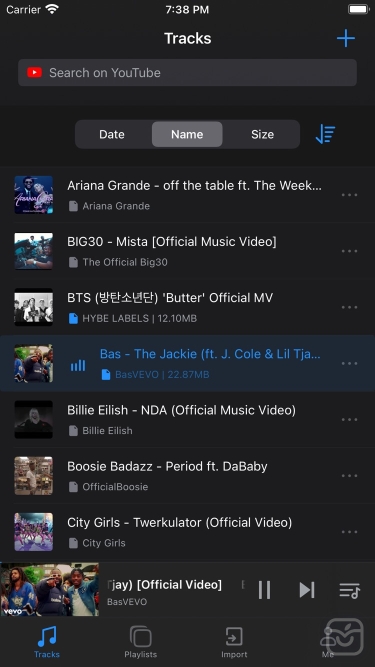Screen dimensions: 375x667
Task: Select the Tracks music note tab
Action: [47, 641]
